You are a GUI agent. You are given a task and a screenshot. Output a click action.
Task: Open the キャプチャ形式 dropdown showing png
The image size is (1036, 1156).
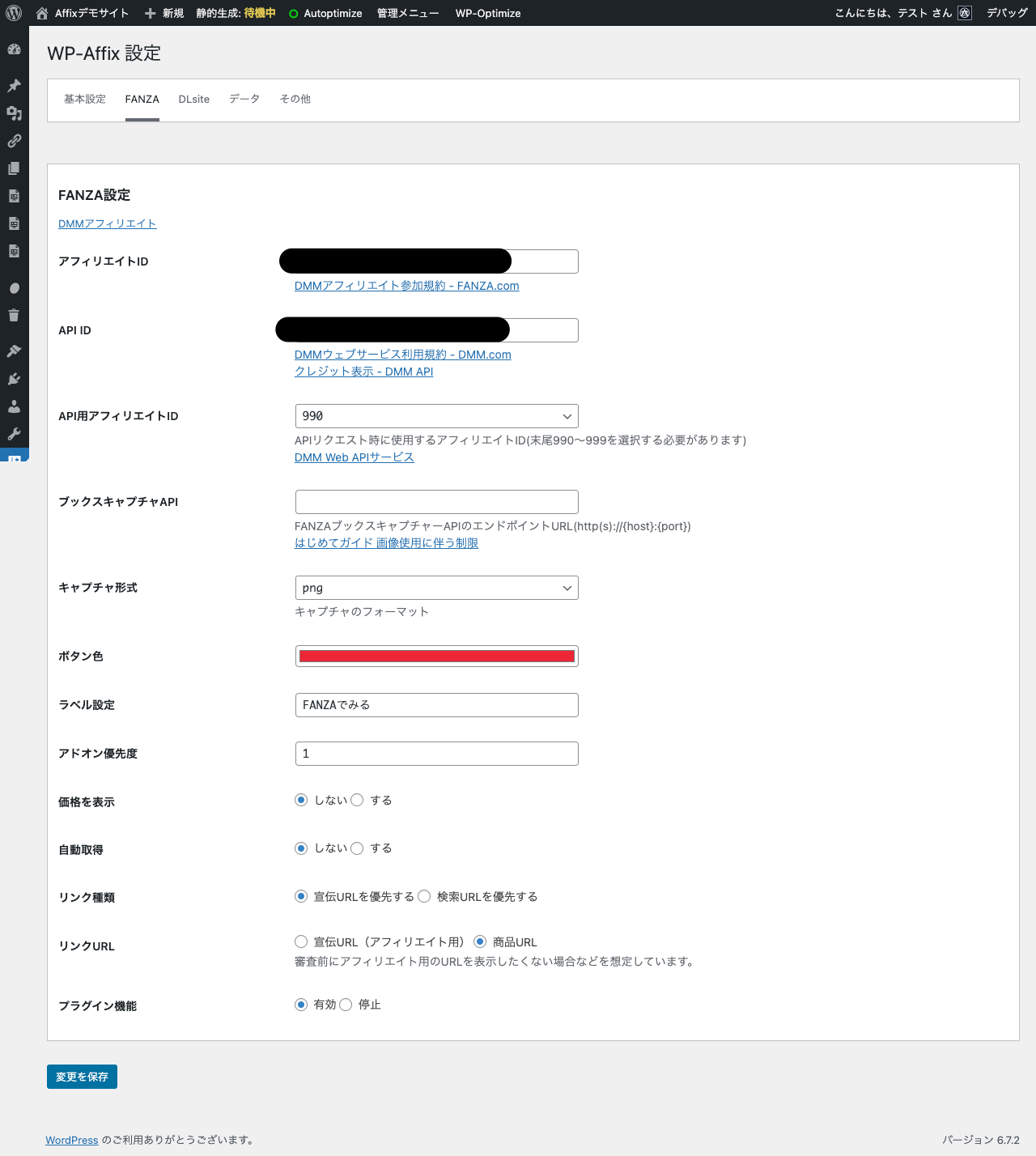click(437, 588)
